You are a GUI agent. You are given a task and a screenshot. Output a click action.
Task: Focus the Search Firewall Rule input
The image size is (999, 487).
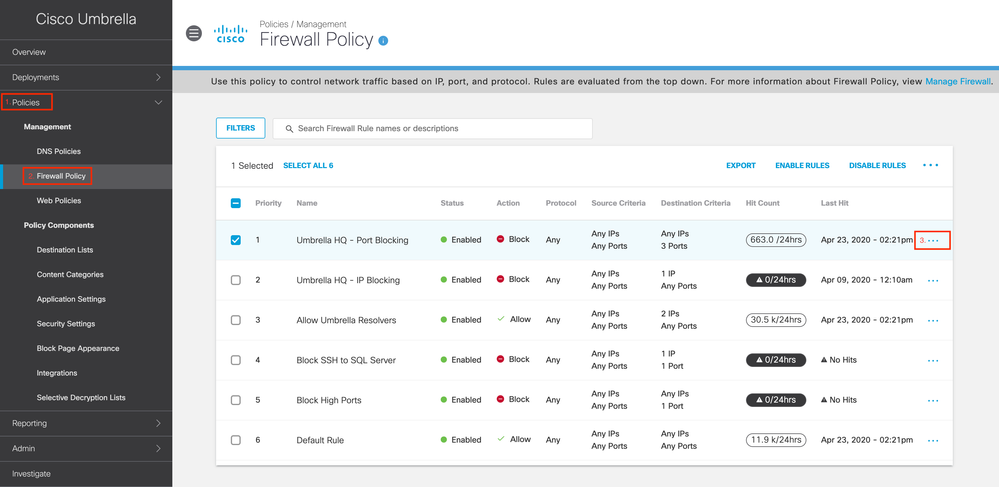point(440,129)
